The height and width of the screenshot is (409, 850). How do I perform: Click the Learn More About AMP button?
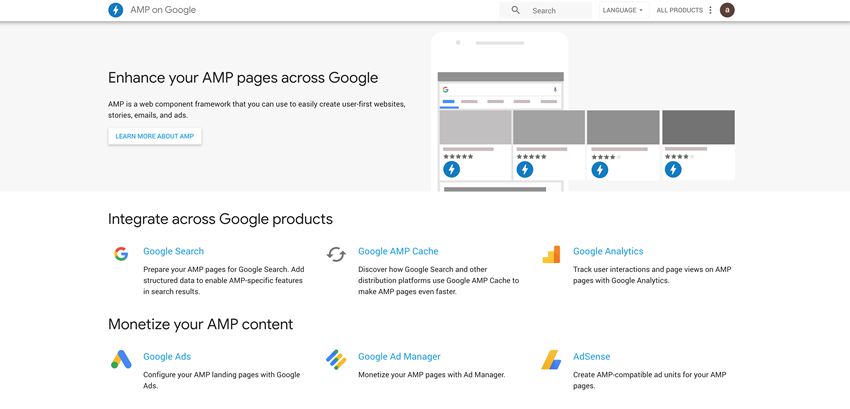point(154,136)
